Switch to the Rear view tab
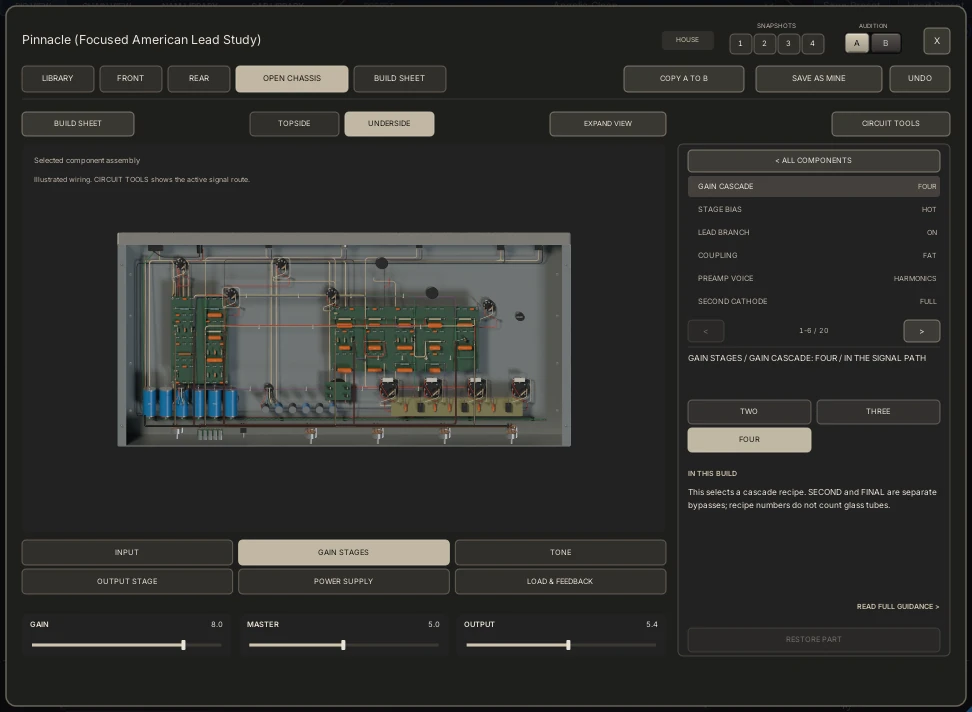This screenshot has width=972, height=712. pyautogui.click(x=199, y=79)
